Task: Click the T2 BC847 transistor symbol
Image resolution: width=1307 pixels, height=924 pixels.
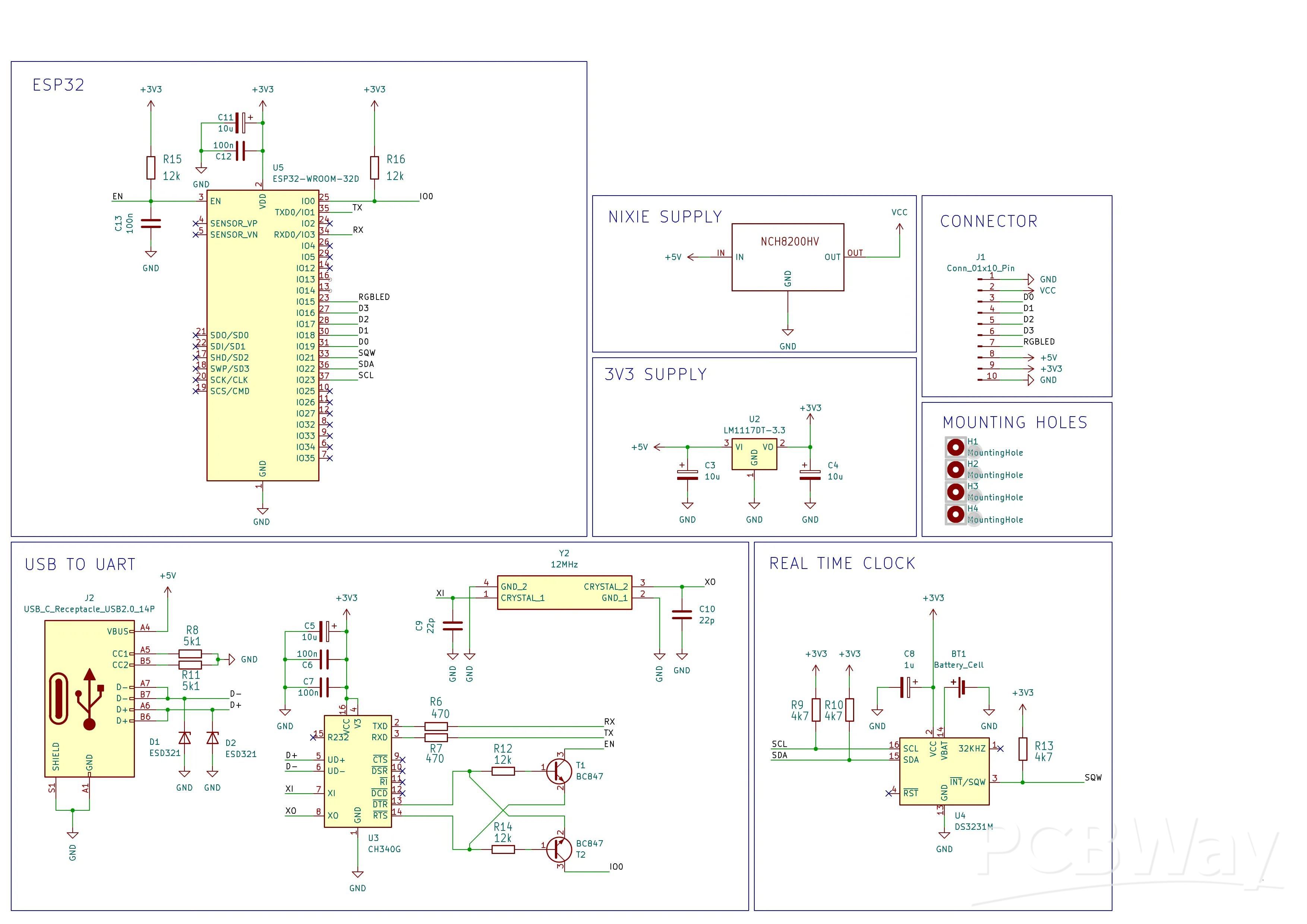Action: (559, 849)
